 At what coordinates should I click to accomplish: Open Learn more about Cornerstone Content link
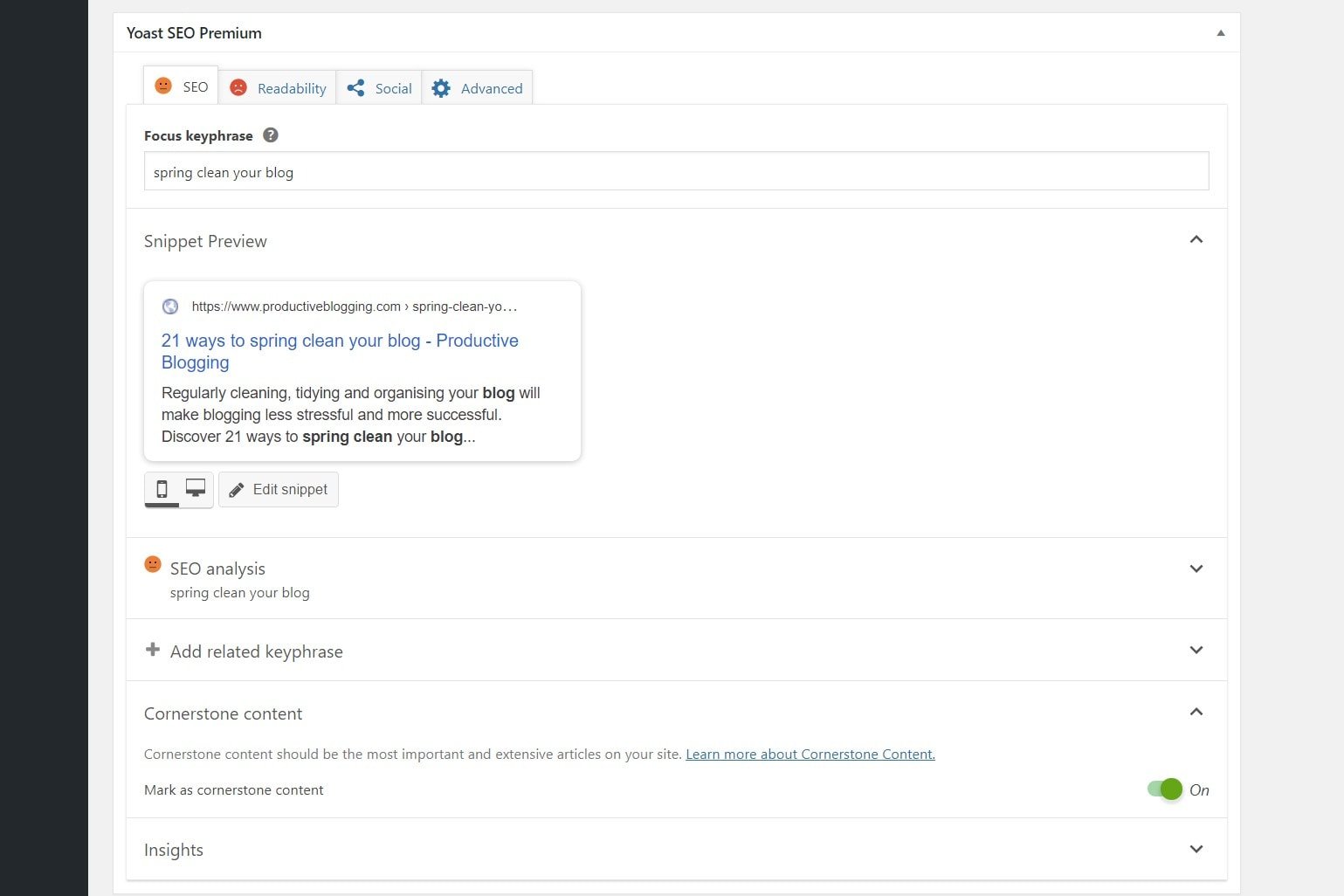[x=810, y=755]
